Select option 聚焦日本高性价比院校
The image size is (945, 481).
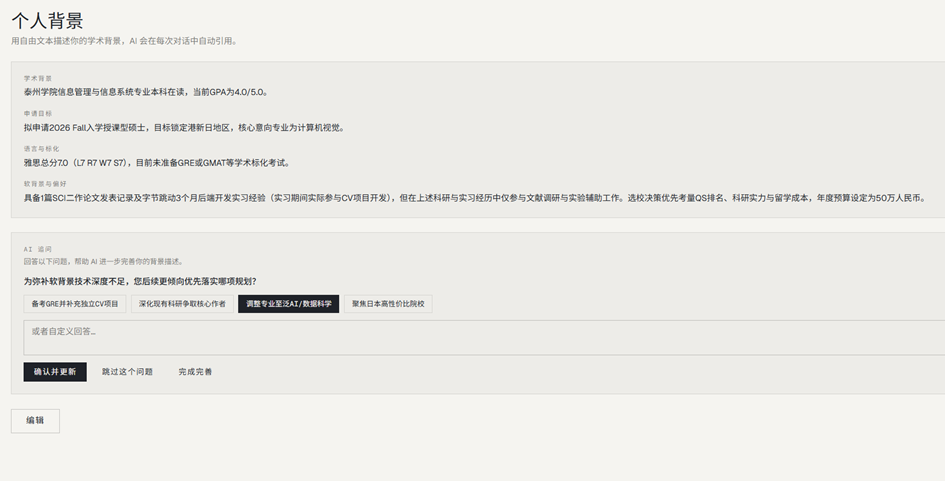388,304
